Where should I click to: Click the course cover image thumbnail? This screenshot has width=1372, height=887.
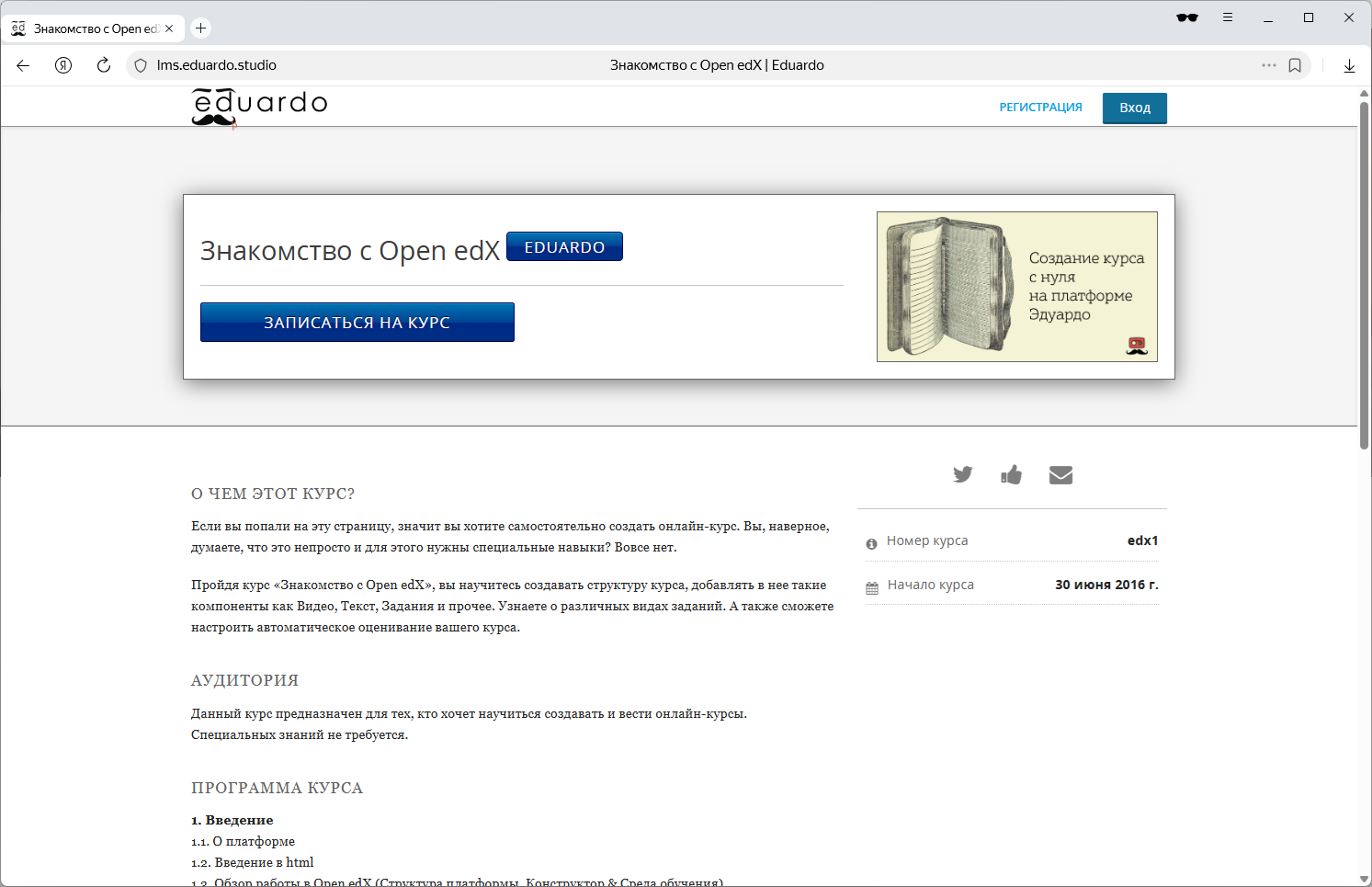[1016, 286]
